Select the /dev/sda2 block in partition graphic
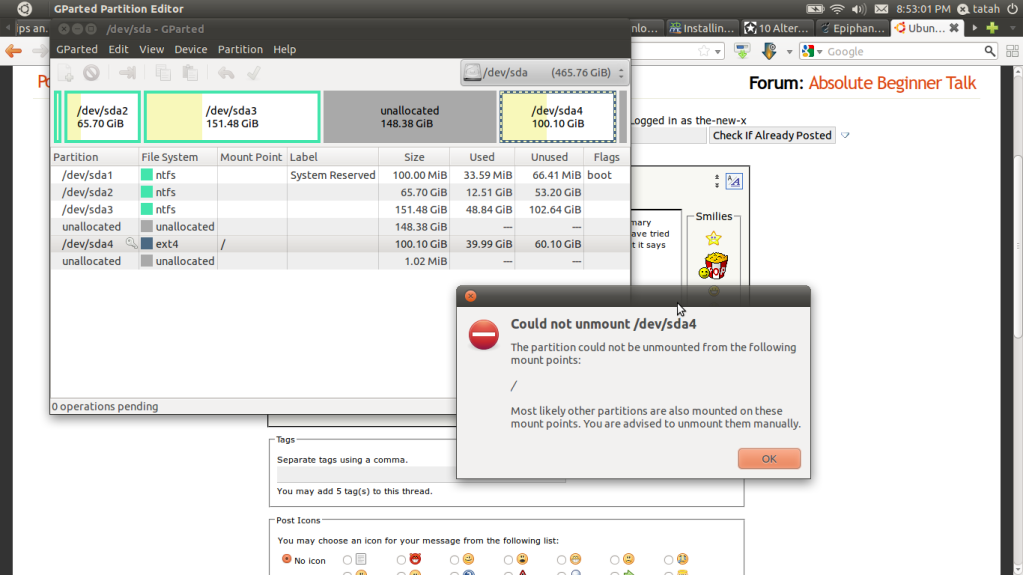 tap(102, 117)
